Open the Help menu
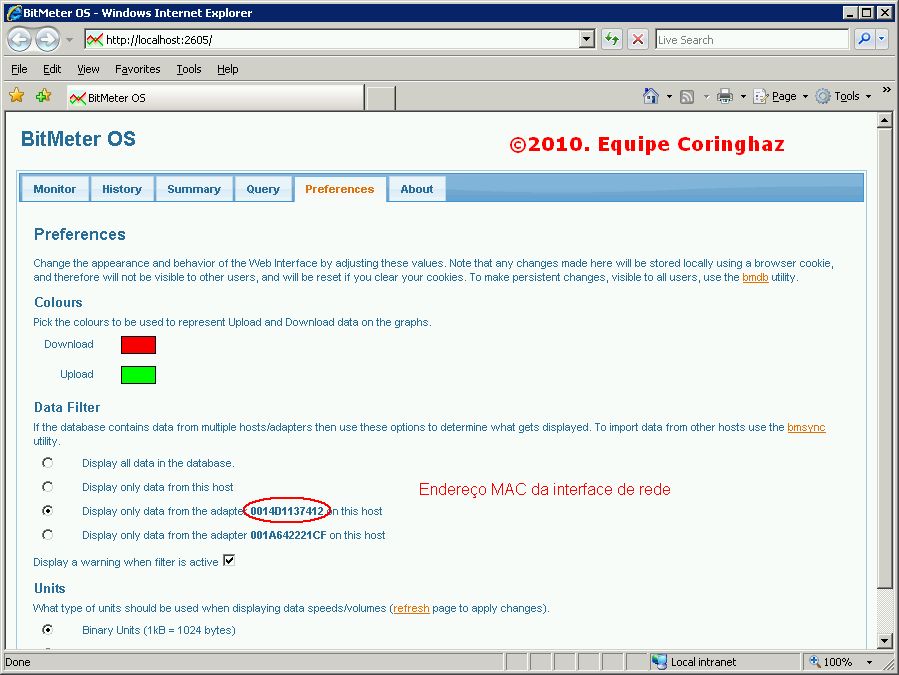Image resolution: width=899 pixels, height=675 pixels. [x=228, y=69]
